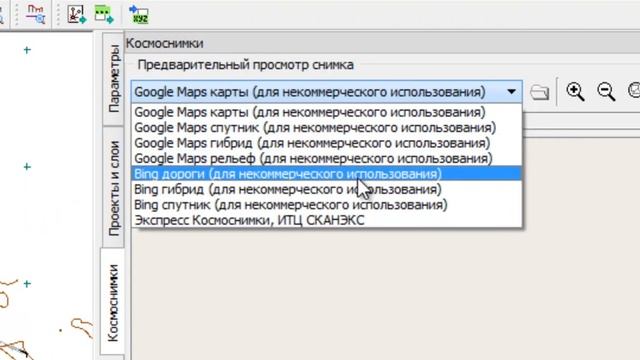Click the zoom out magnifier icon
The width and height of the screenshot is (640, 360).
pos(606,91)
